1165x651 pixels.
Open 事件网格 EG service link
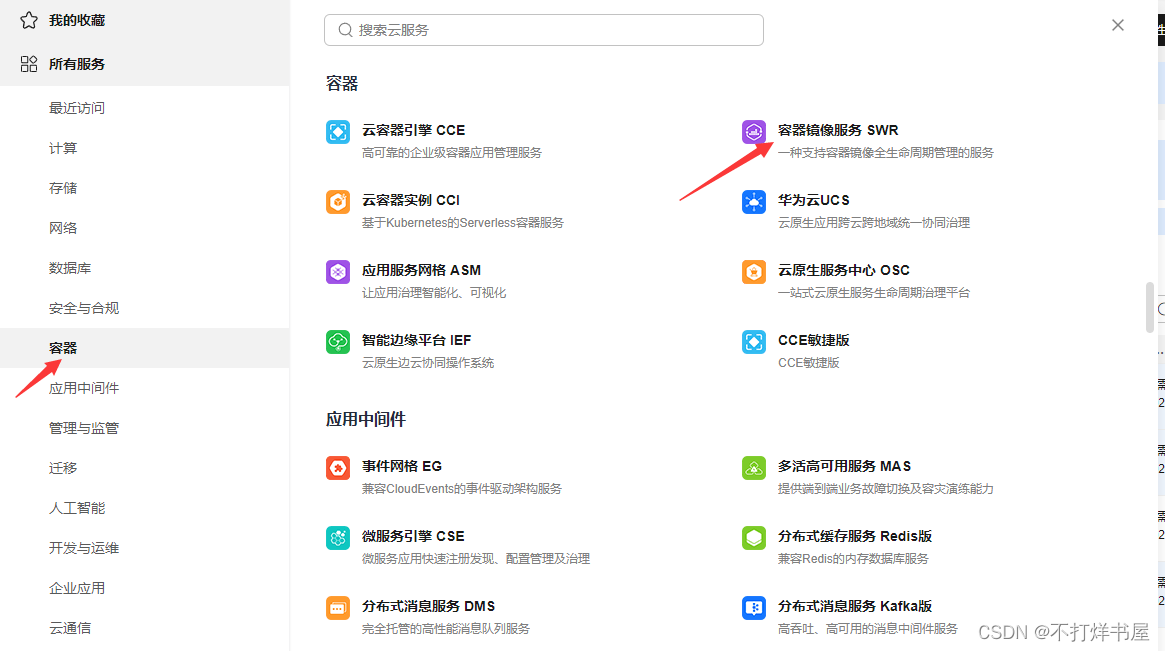pos(402,466)
